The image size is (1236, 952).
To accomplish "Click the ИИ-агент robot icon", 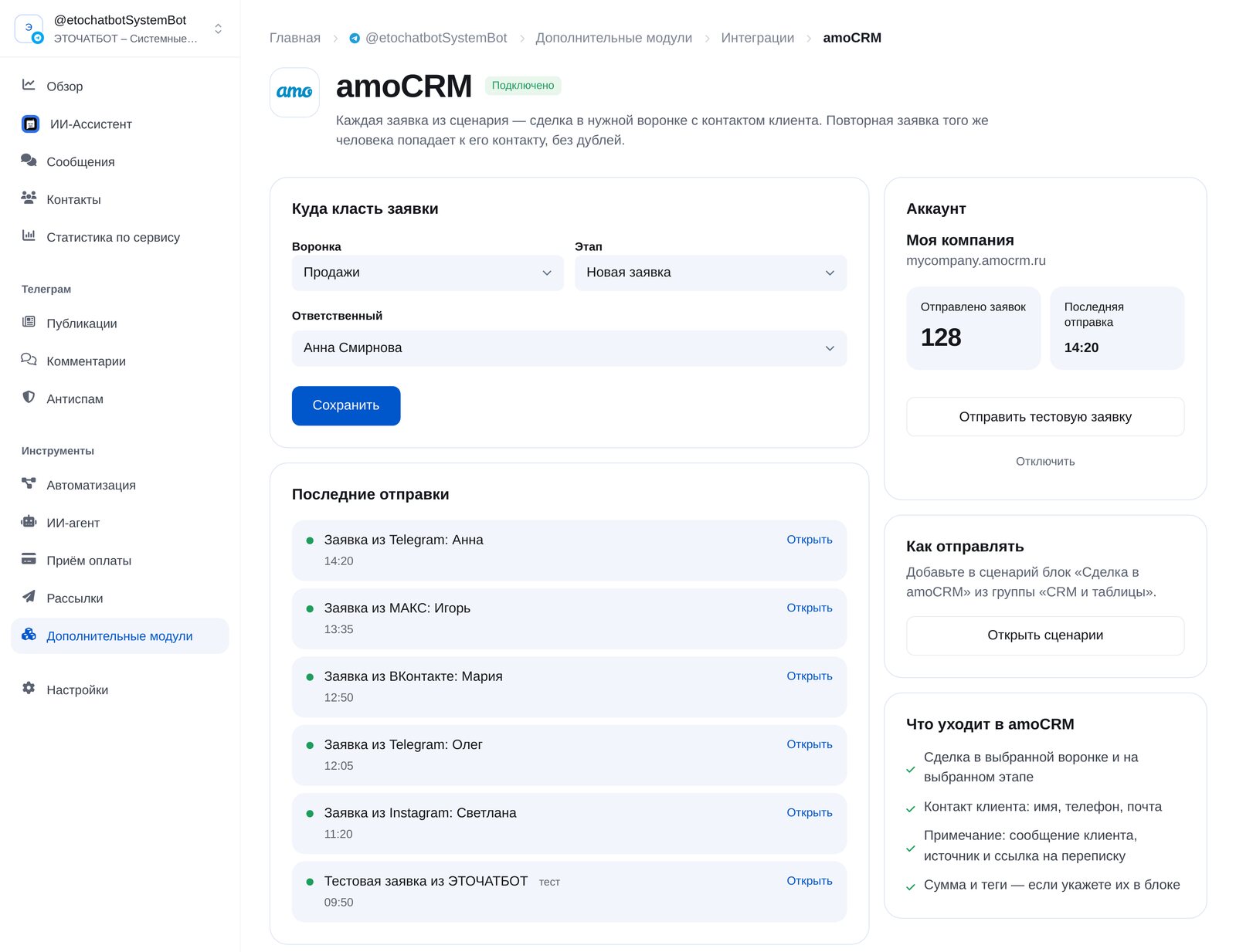I will click(29, 522).
